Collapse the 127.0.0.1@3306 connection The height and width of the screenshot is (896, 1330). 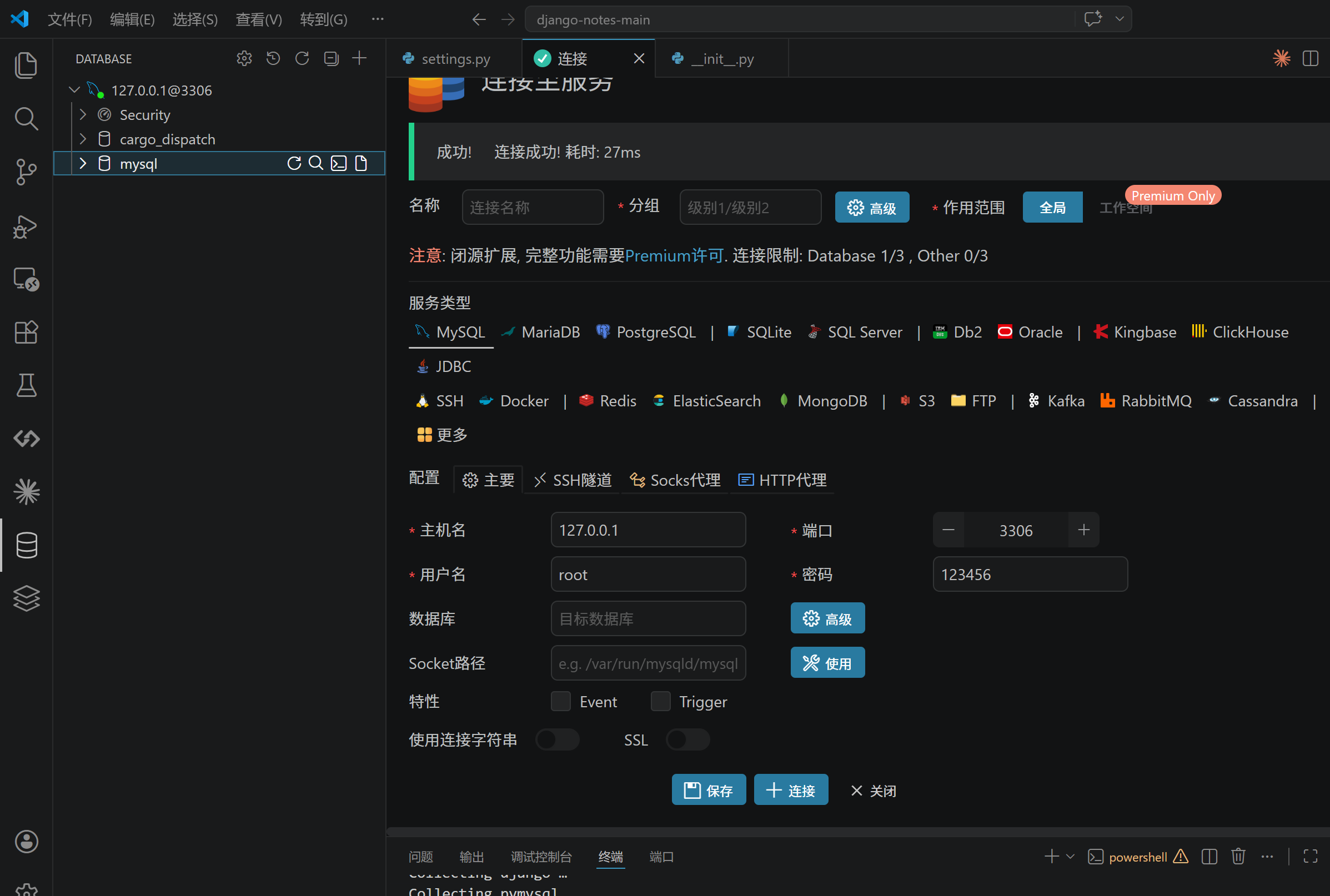[74, 90]
